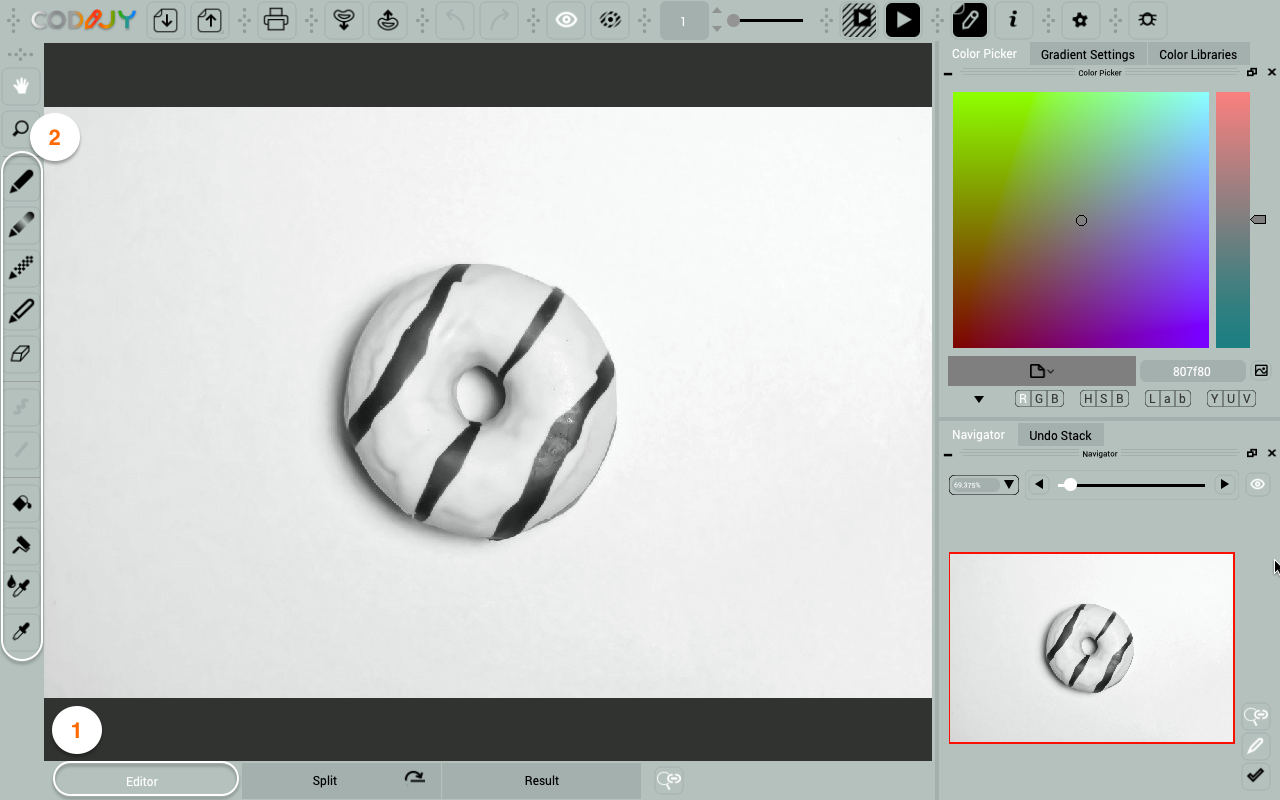Switch to the Result view
Image resolution: width=1280 pixels, height=800 pixels.
click(541, 780)
